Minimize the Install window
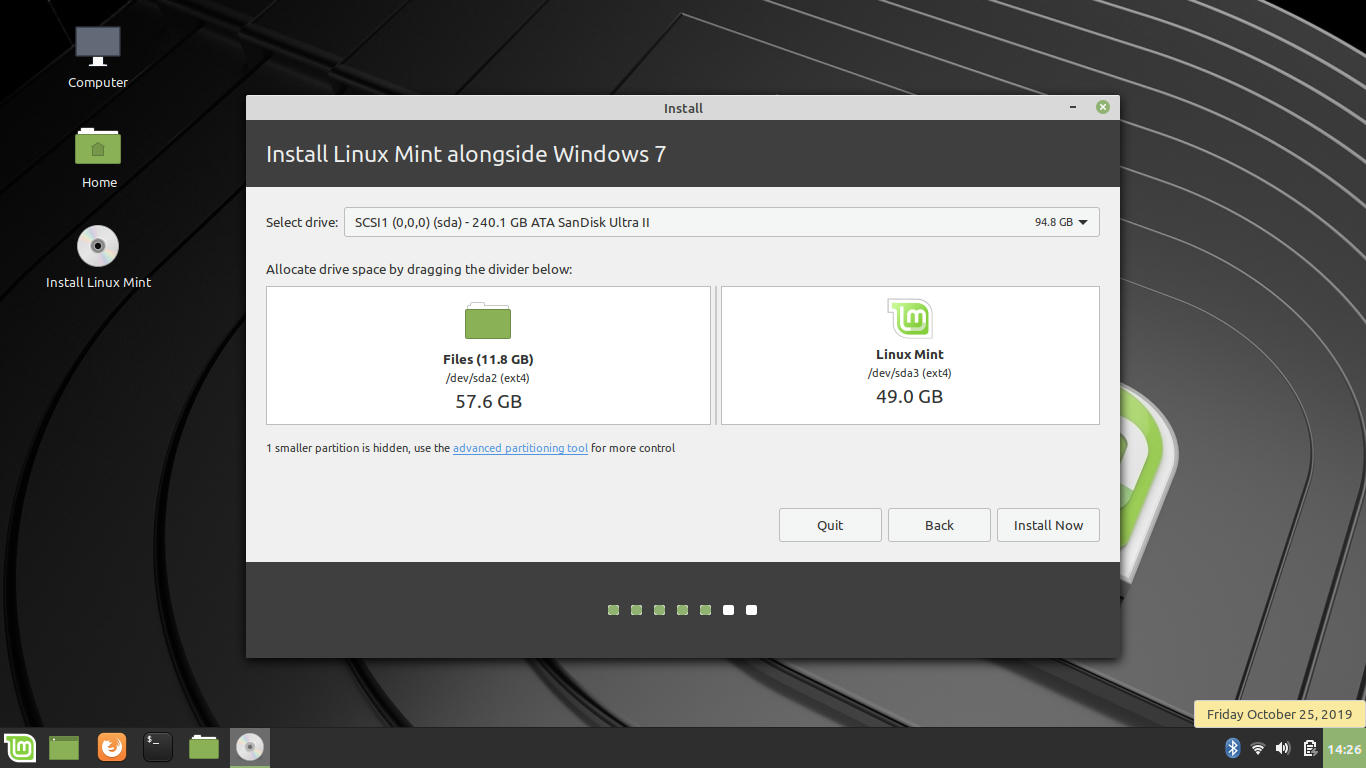 pyautogui.click(x=1073, y=107)
